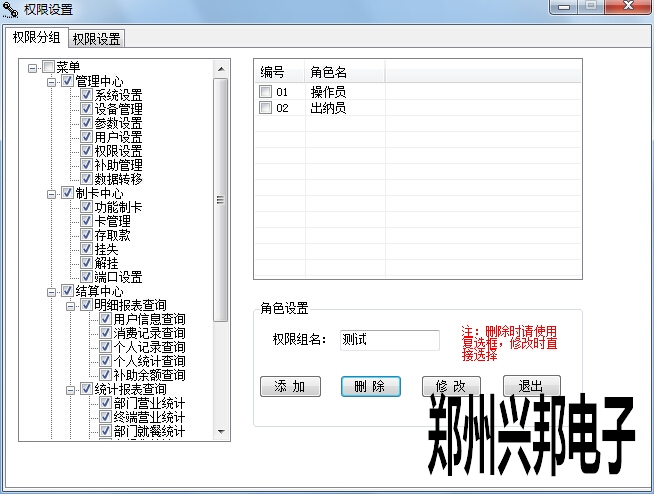This screenshot has width=654, height=494.
Task: Tick the checkbox for role 01
Action: tap(265, 91)
